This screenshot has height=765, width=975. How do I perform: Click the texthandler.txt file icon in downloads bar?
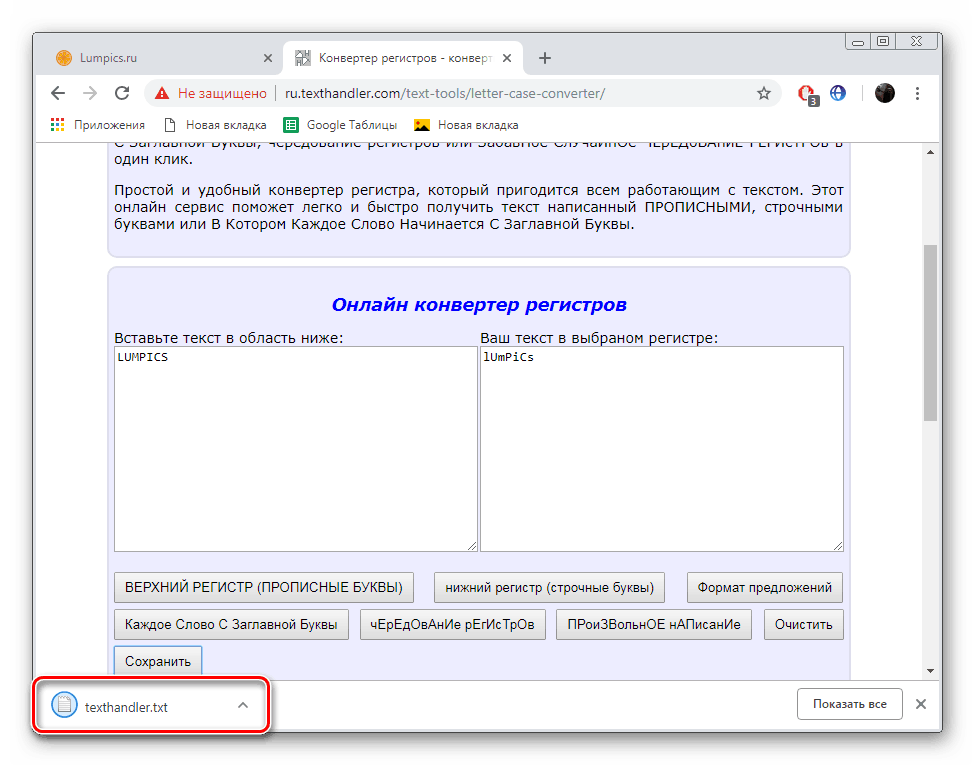point(64,705)
